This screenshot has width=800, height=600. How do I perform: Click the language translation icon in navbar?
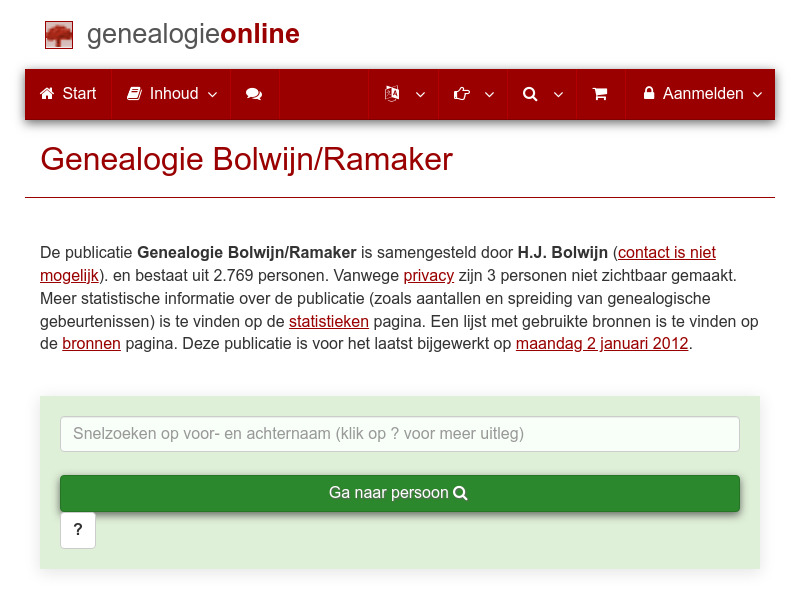[x=391, y=94]
